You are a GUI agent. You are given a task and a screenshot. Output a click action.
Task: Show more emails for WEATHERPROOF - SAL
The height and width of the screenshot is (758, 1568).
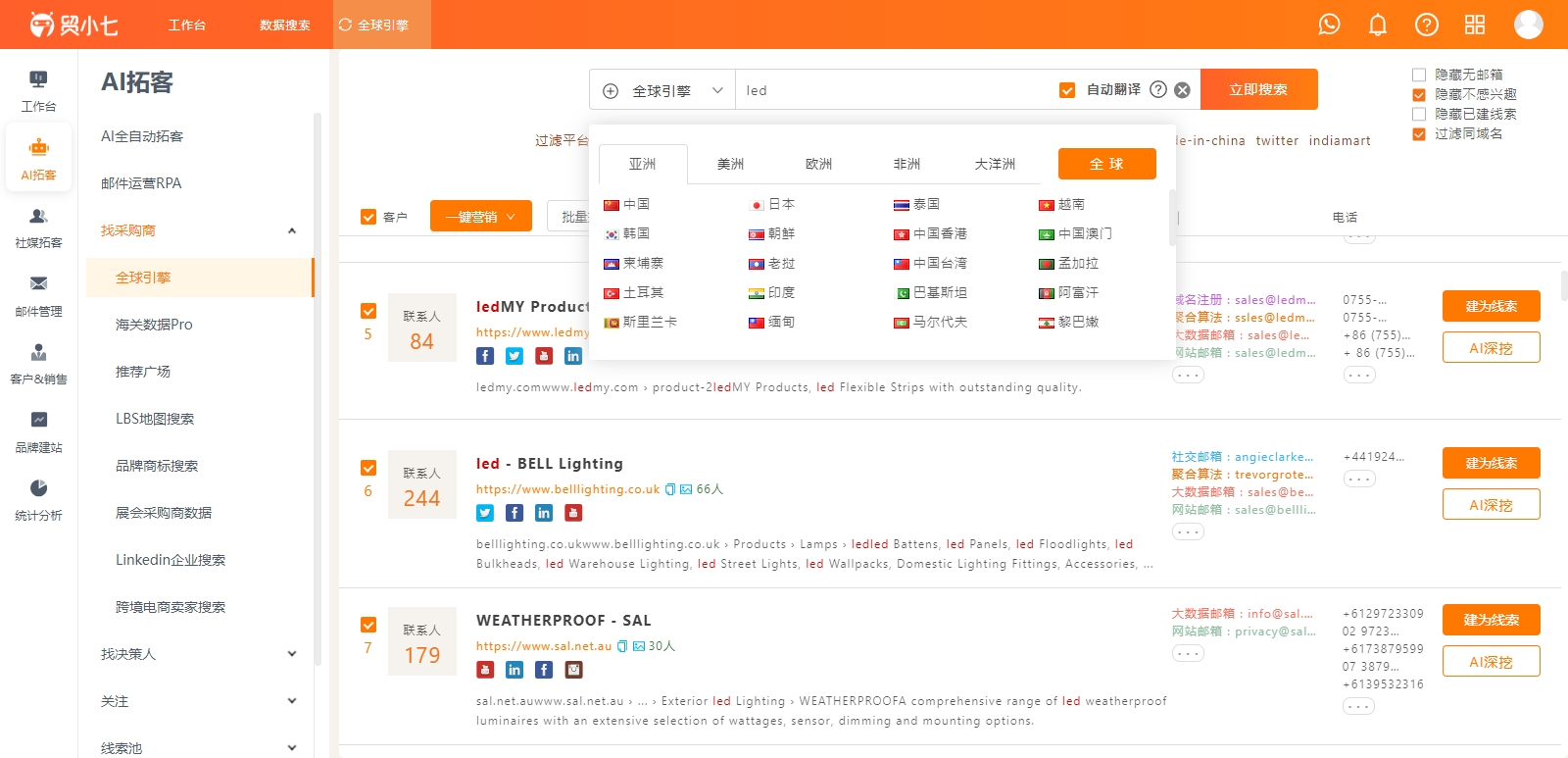pyautogui.click(x=1188, y=653)
